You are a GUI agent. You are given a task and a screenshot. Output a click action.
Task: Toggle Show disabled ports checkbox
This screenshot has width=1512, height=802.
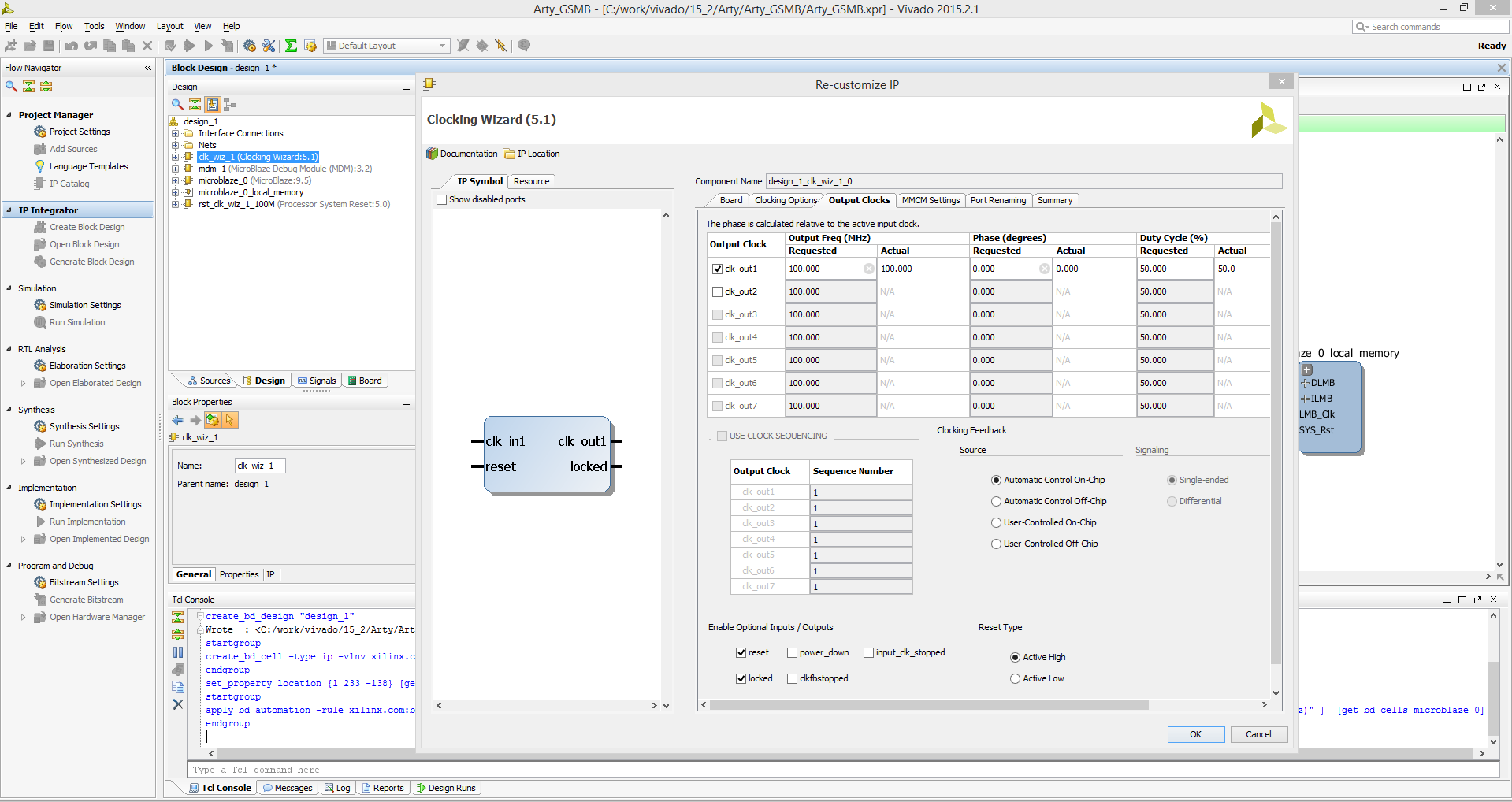(441, 200)
